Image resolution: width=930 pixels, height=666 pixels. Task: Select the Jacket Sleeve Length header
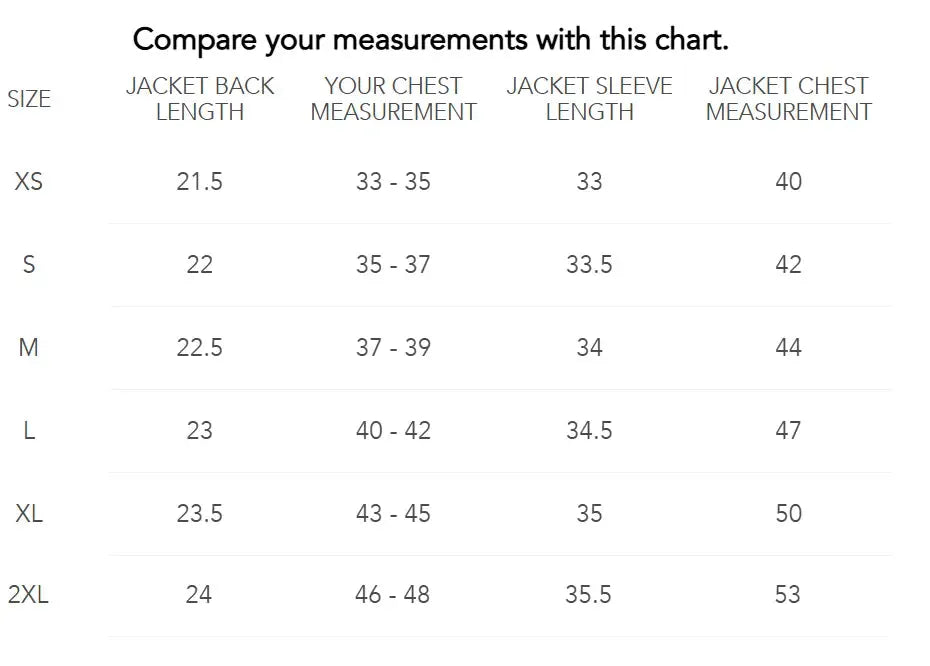(589, 99)
